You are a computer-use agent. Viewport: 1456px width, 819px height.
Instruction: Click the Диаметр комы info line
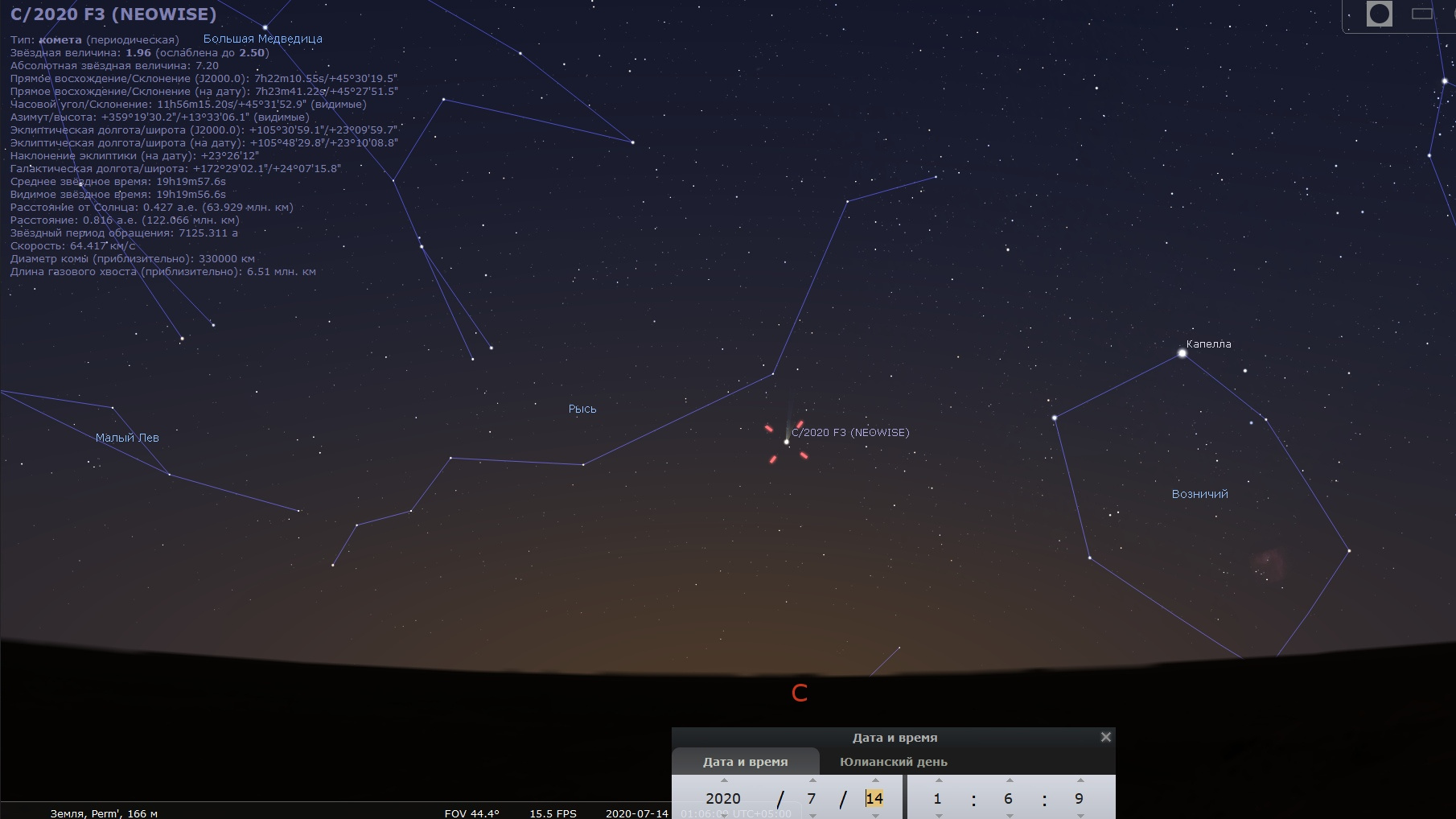point(132,258)
